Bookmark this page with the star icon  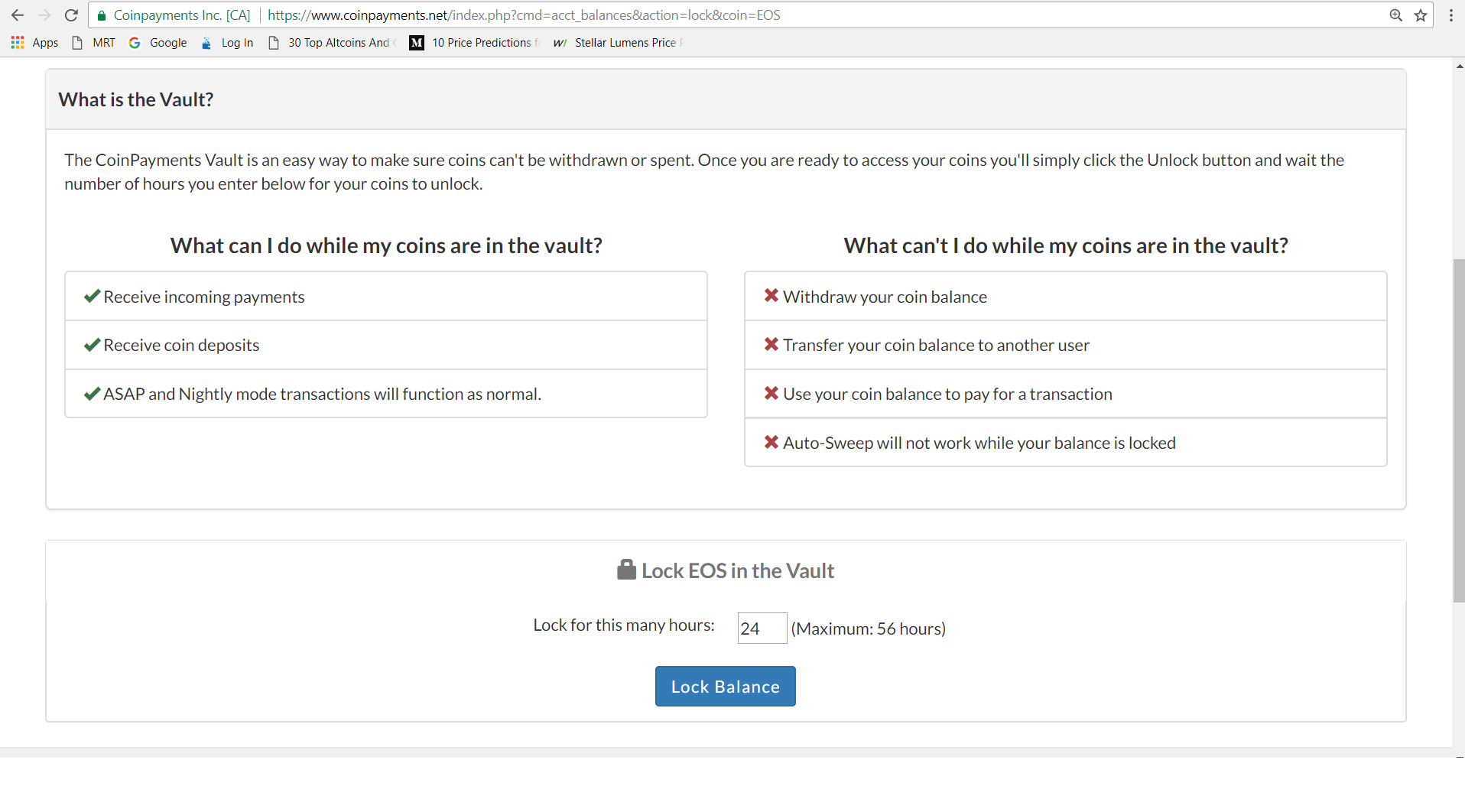(1421, 15)
